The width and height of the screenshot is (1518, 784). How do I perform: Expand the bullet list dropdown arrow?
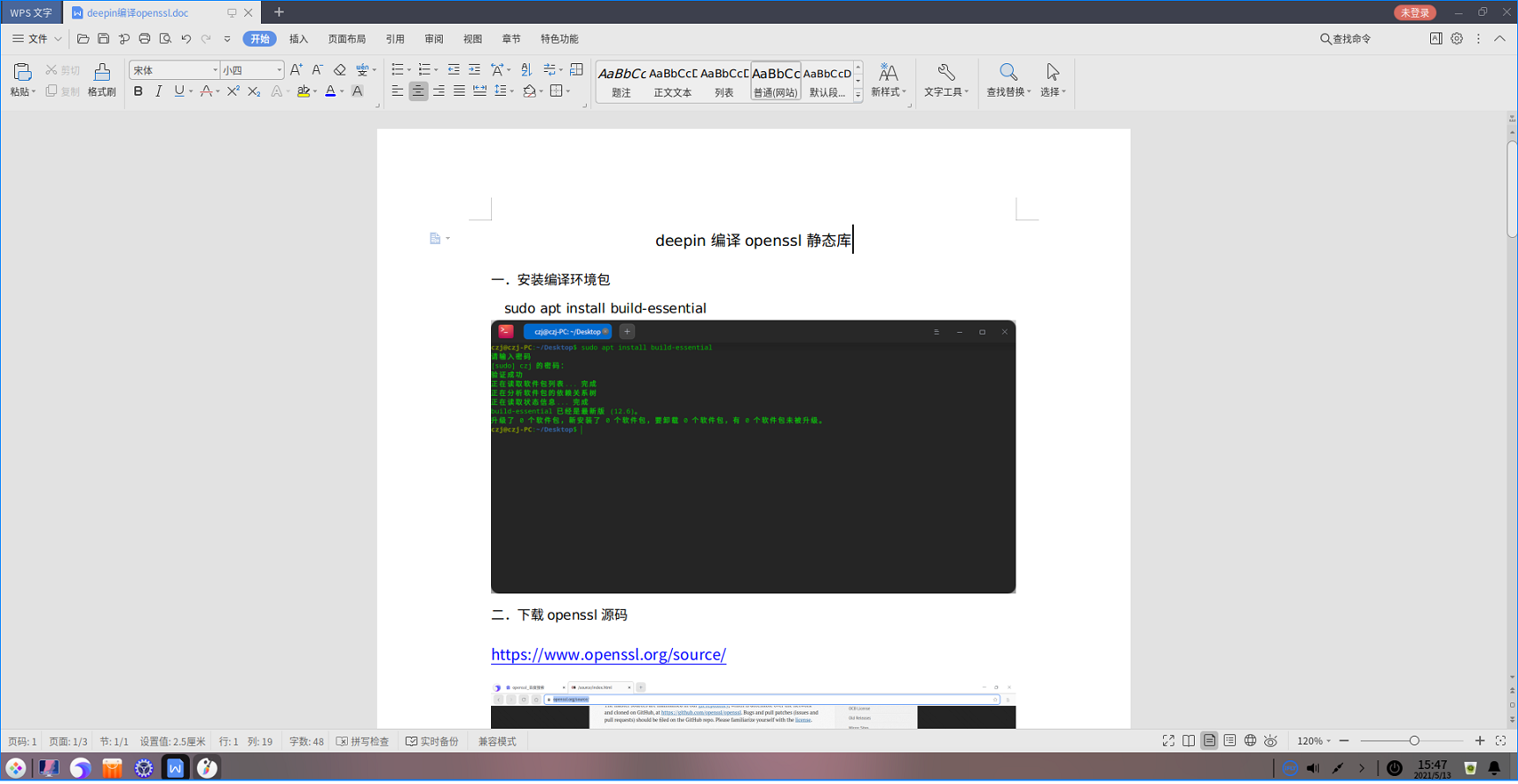pyautogui.click(x=409, y=70)
